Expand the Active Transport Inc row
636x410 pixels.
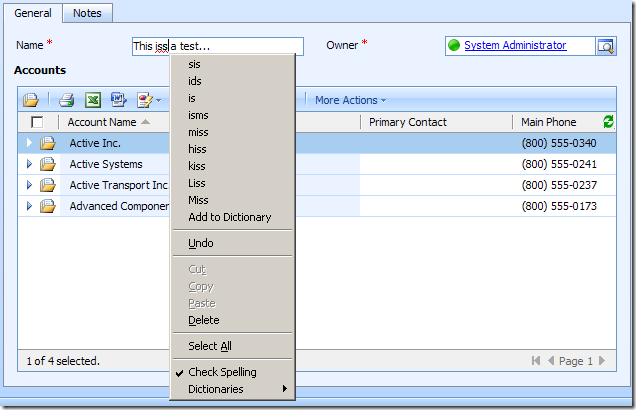(29, 185)
